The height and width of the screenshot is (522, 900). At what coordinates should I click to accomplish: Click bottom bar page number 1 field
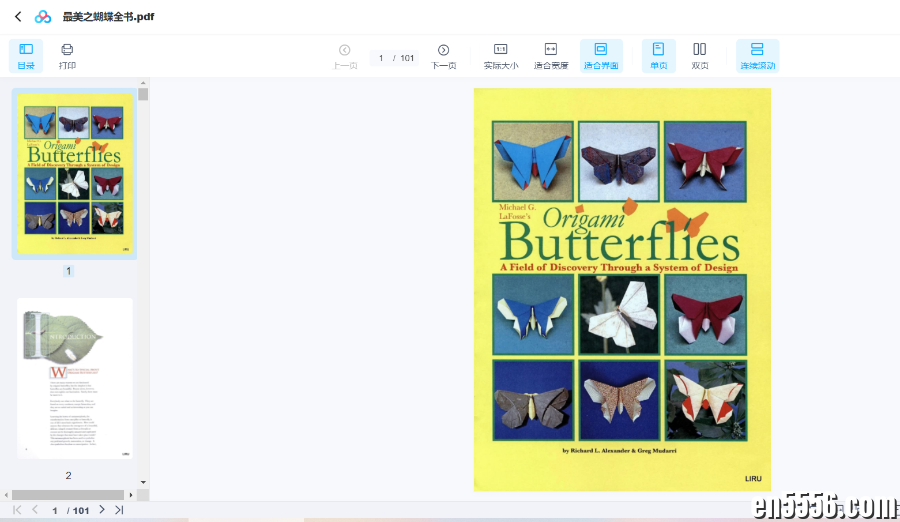tap(55, 510)
